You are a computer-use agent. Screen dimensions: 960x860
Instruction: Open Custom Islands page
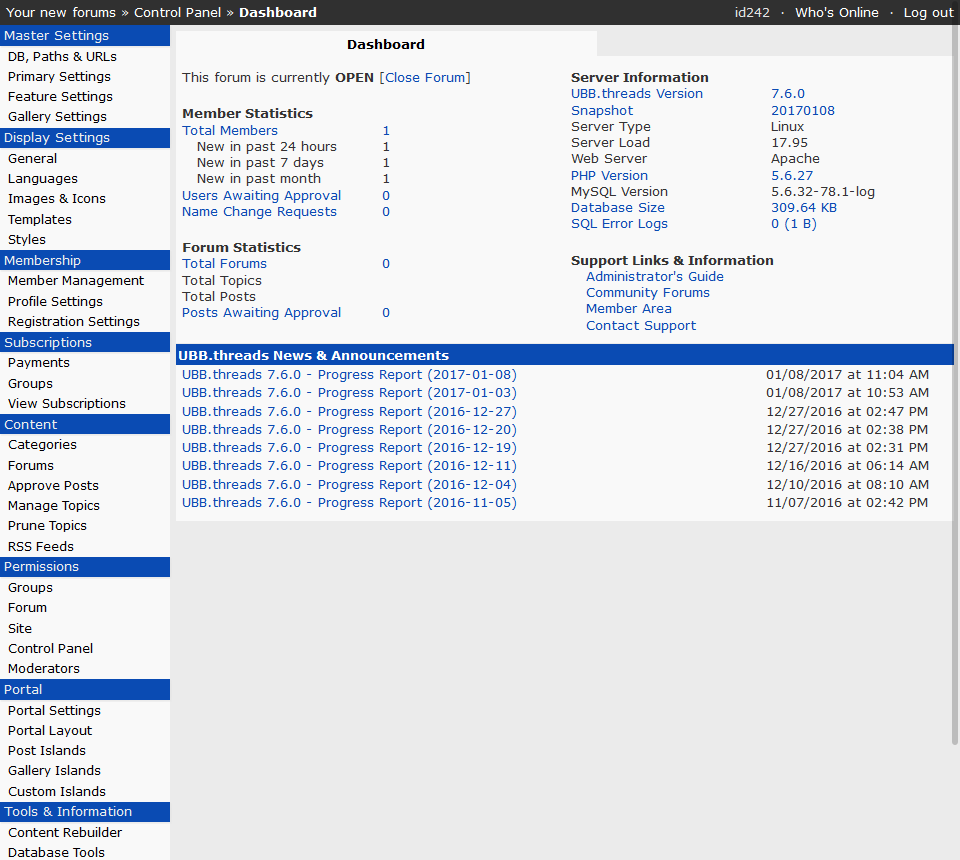click(x=56, y=791)
